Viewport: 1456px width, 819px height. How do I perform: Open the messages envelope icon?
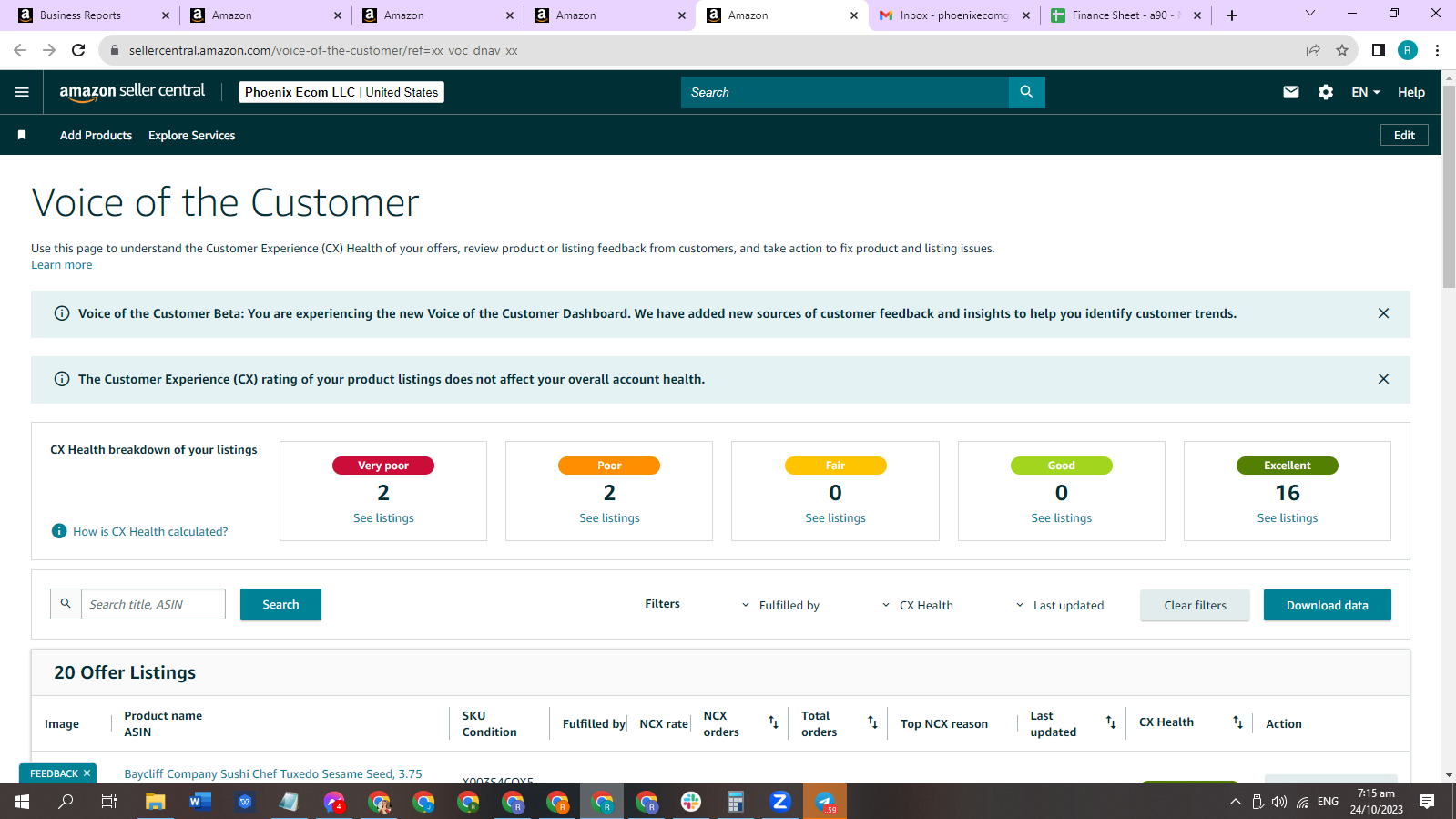coord(1291,92)
